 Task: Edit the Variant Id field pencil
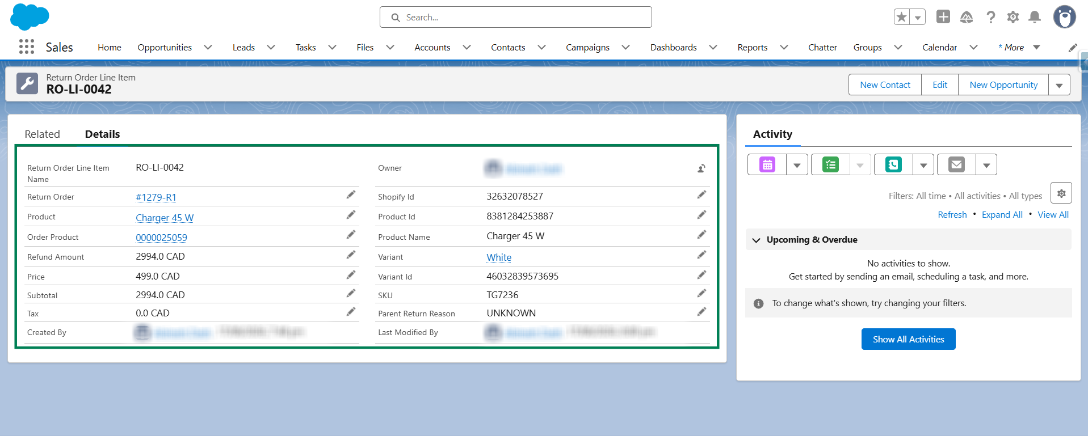pos(702,274)
